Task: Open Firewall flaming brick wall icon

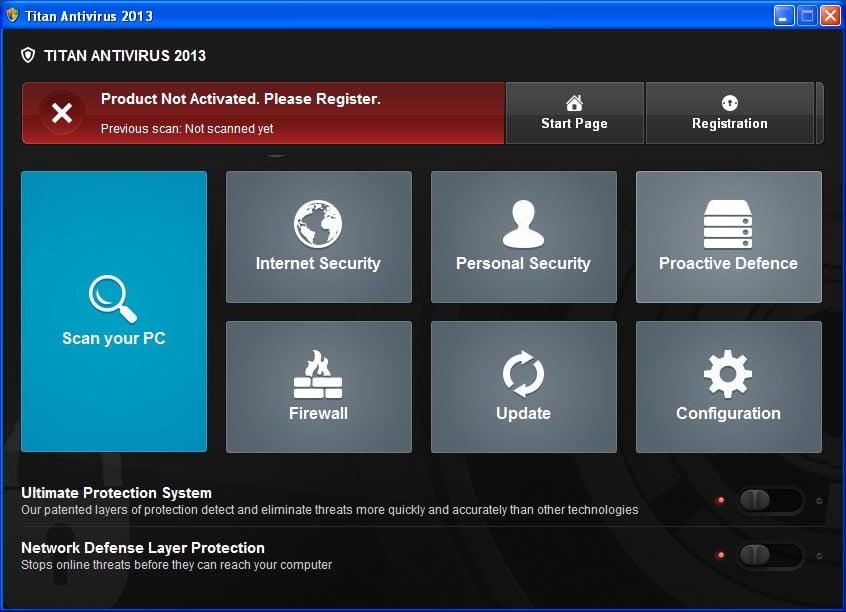Action: tap(318, 374)
